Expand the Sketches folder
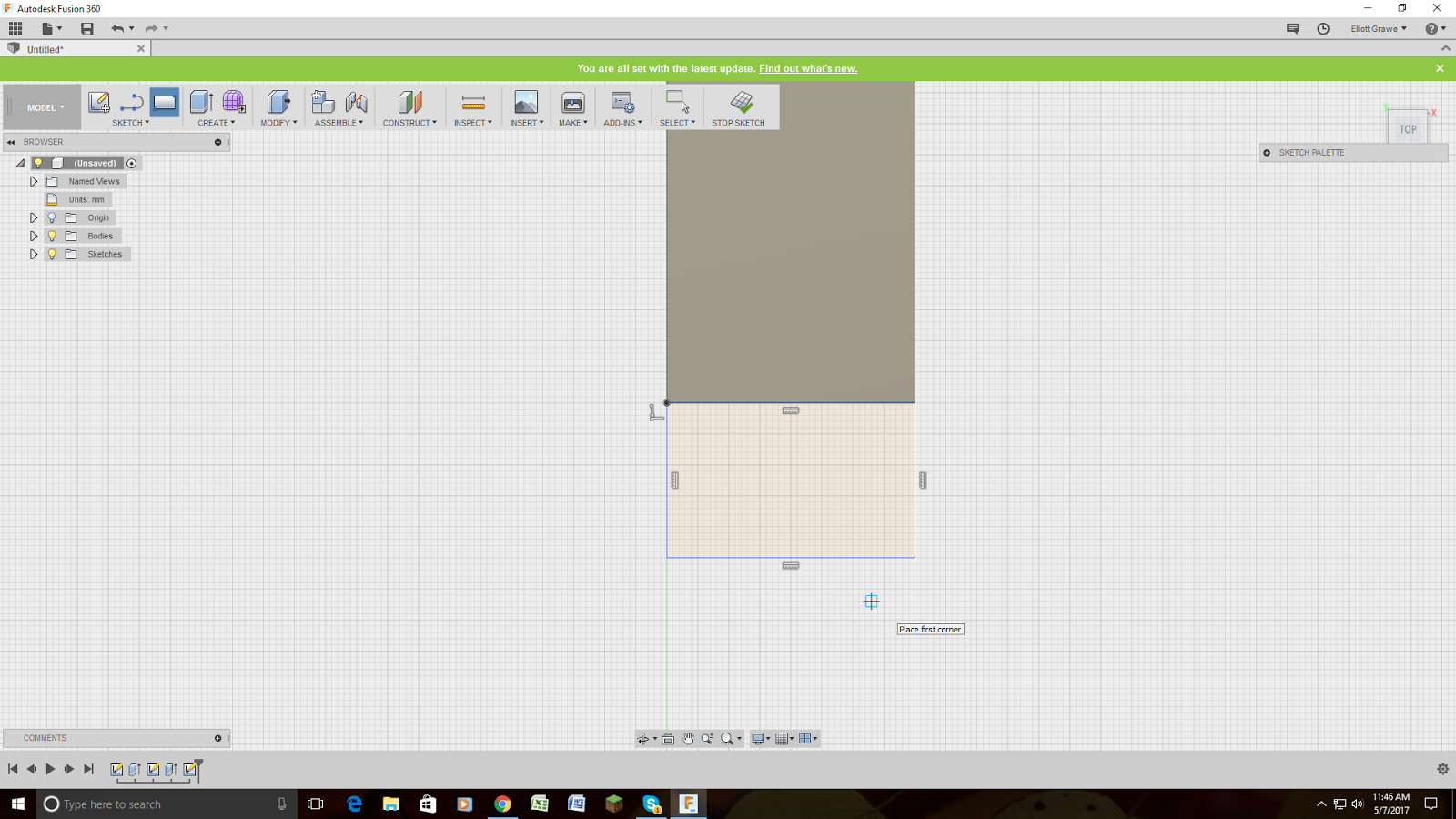This screenshot has width=1456, height=819. [x=34, y=254]
